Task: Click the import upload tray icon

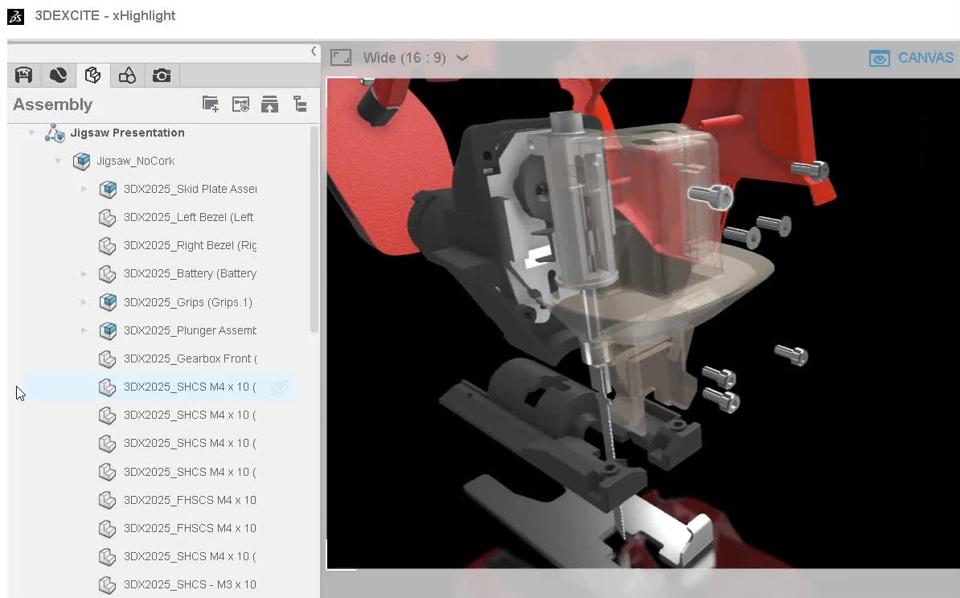Action: point(269,104)
